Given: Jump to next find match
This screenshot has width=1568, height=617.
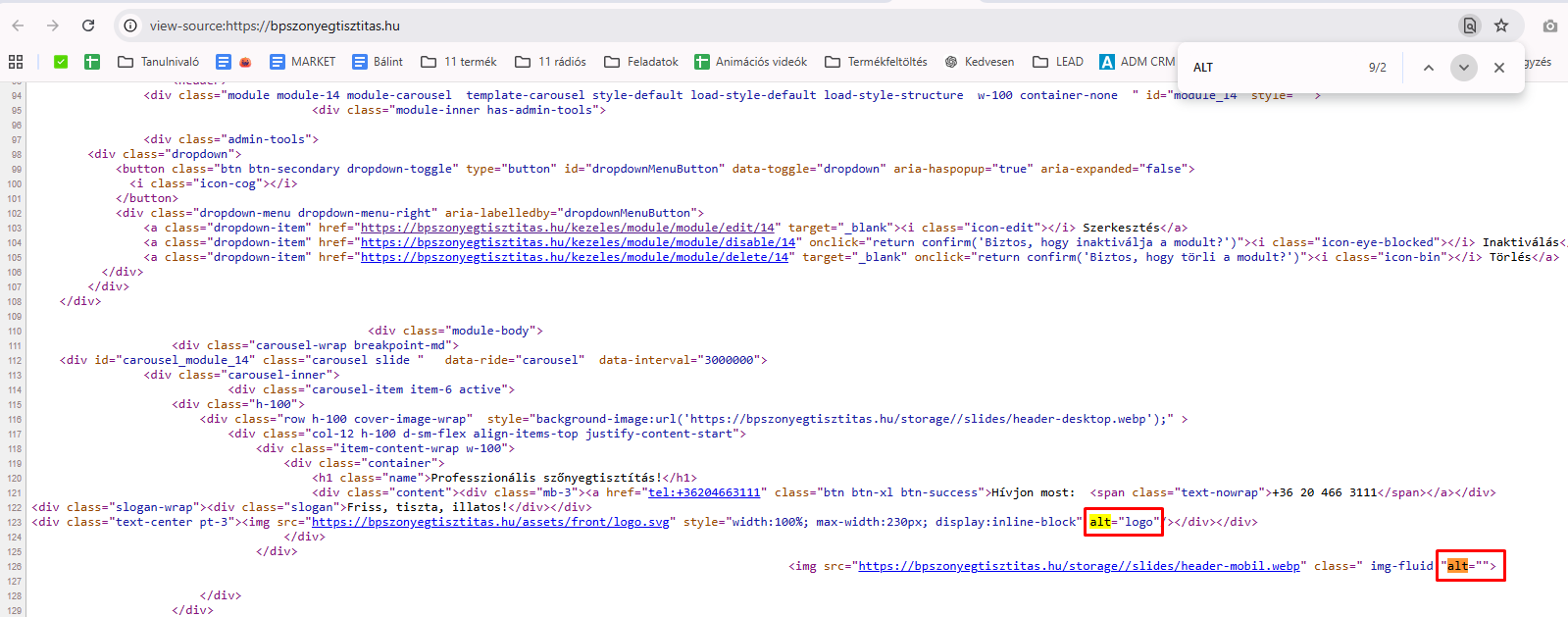Looking at the screenshot, I should tap(1464, 68).
